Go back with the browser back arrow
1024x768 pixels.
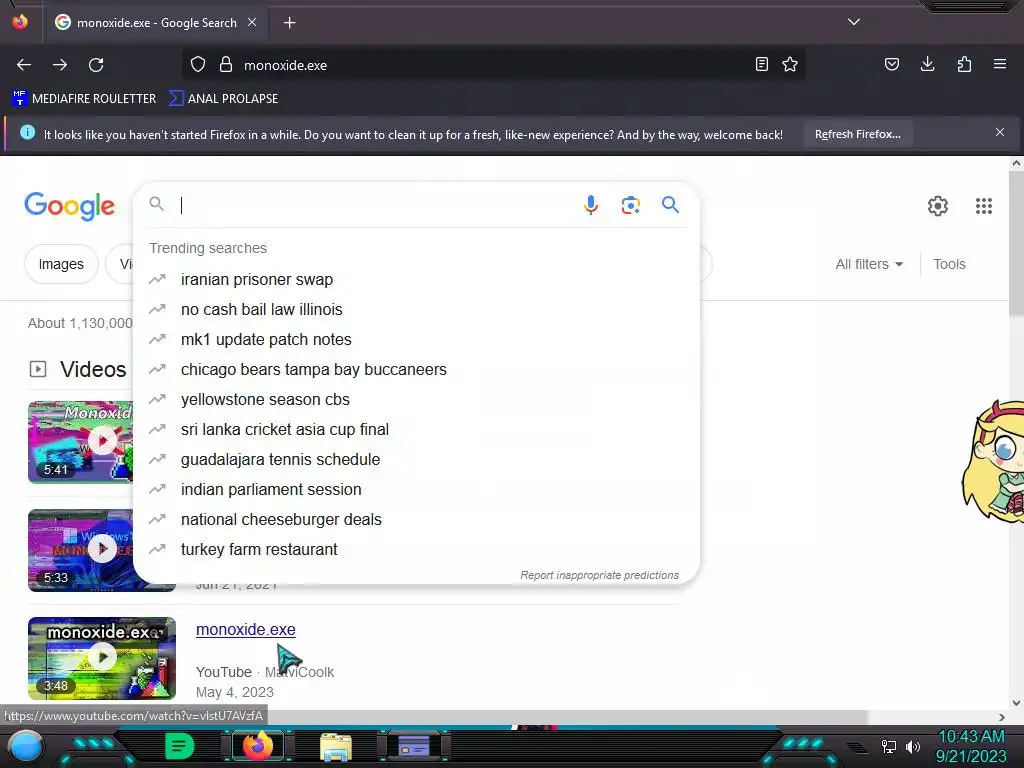coord(24,65)
